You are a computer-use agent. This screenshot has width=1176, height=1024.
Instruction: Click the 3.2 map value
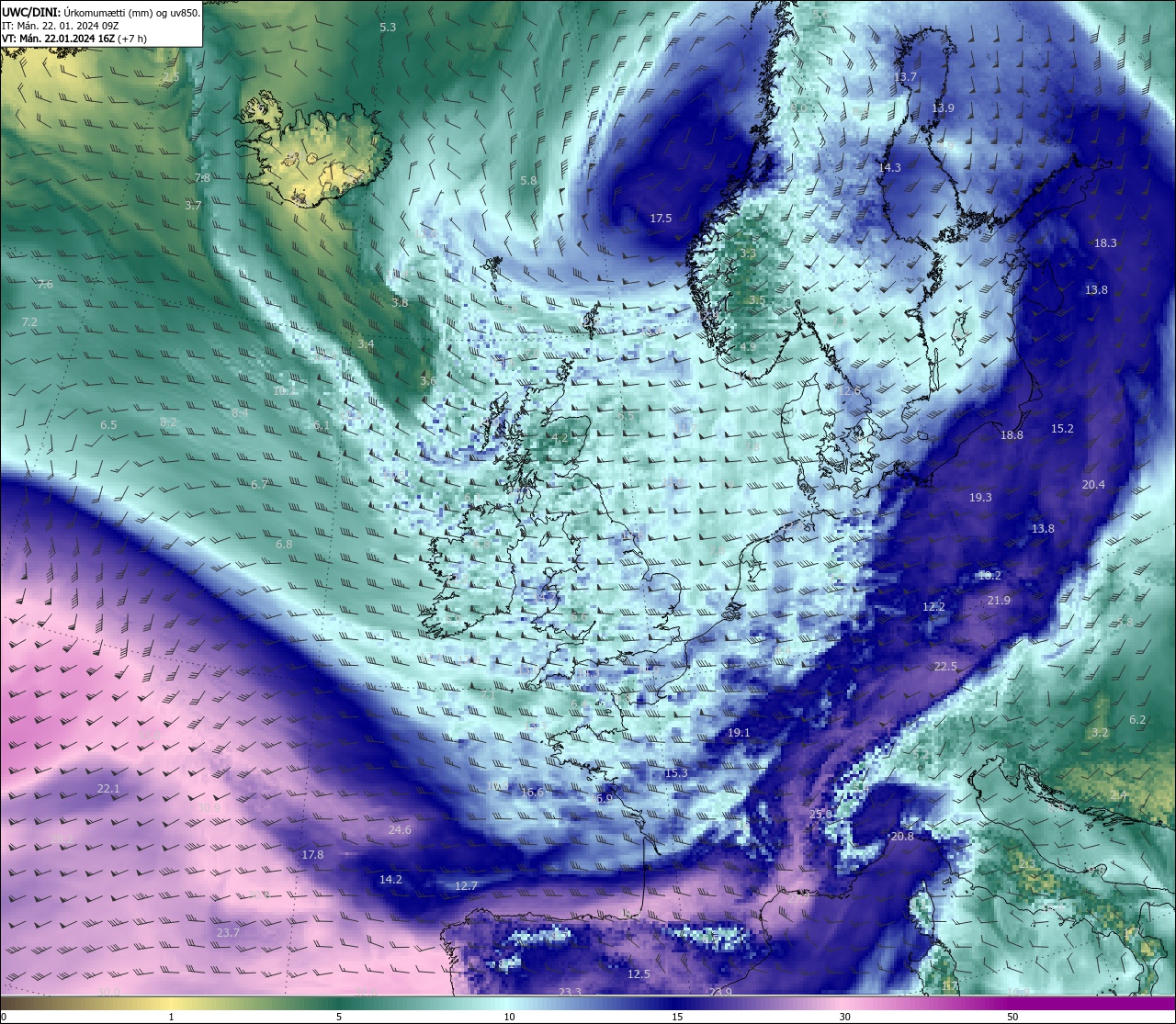[x=1100, y=733]
